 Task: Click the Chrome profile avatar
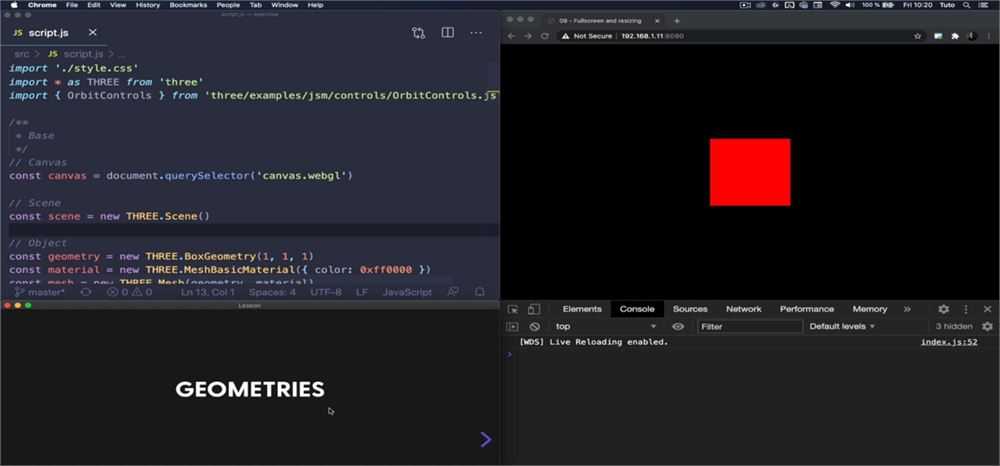[972, 36]
